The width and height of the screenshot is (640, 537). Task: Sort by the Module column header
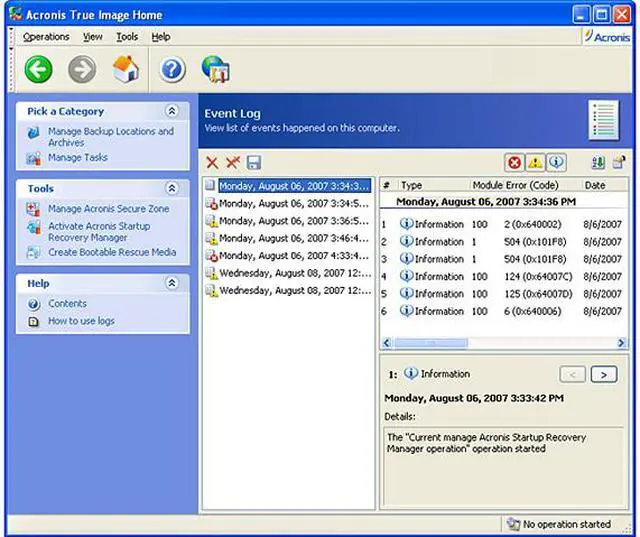488,185
